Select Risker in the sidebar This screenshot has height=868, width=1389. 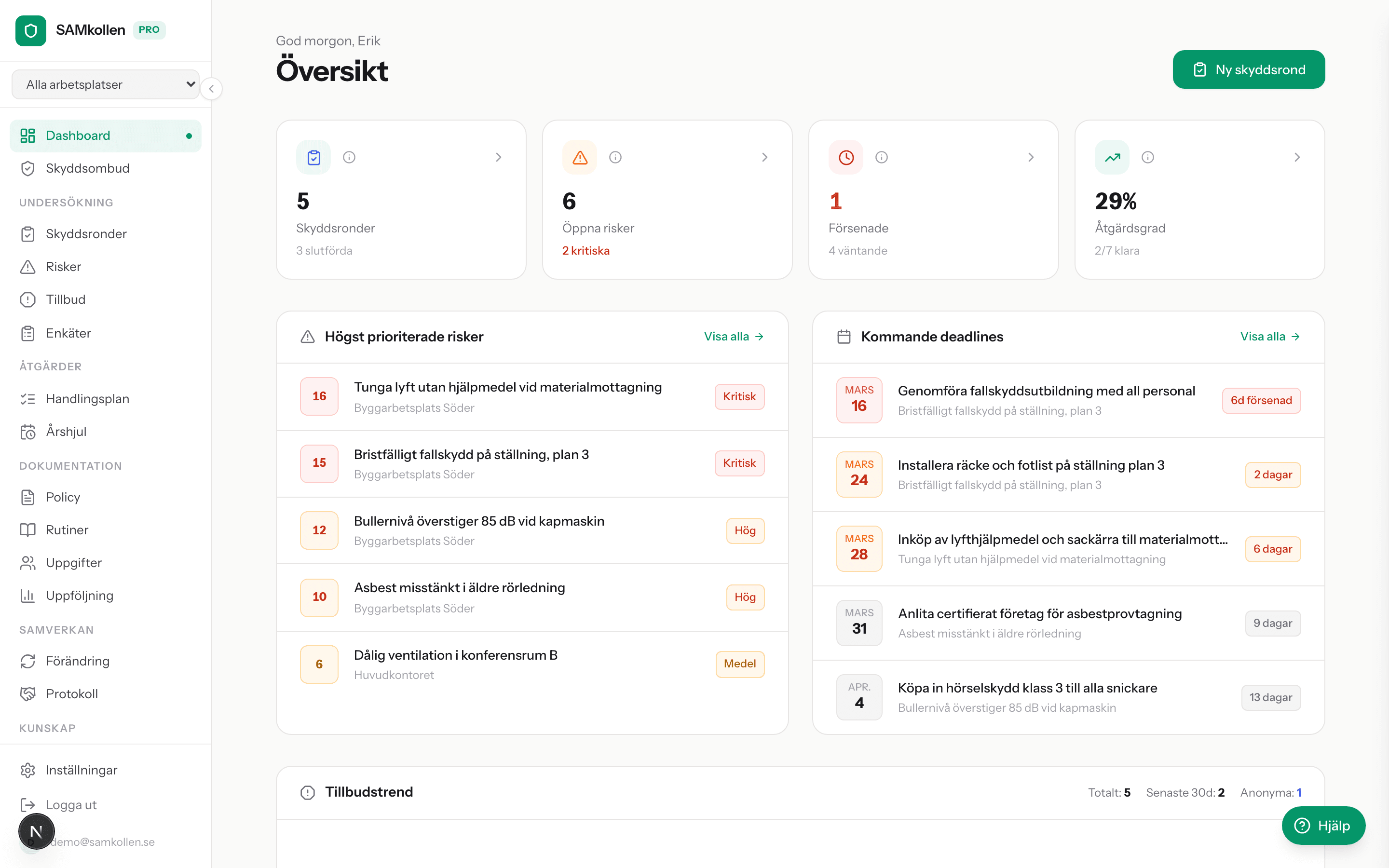click(63, 266)
